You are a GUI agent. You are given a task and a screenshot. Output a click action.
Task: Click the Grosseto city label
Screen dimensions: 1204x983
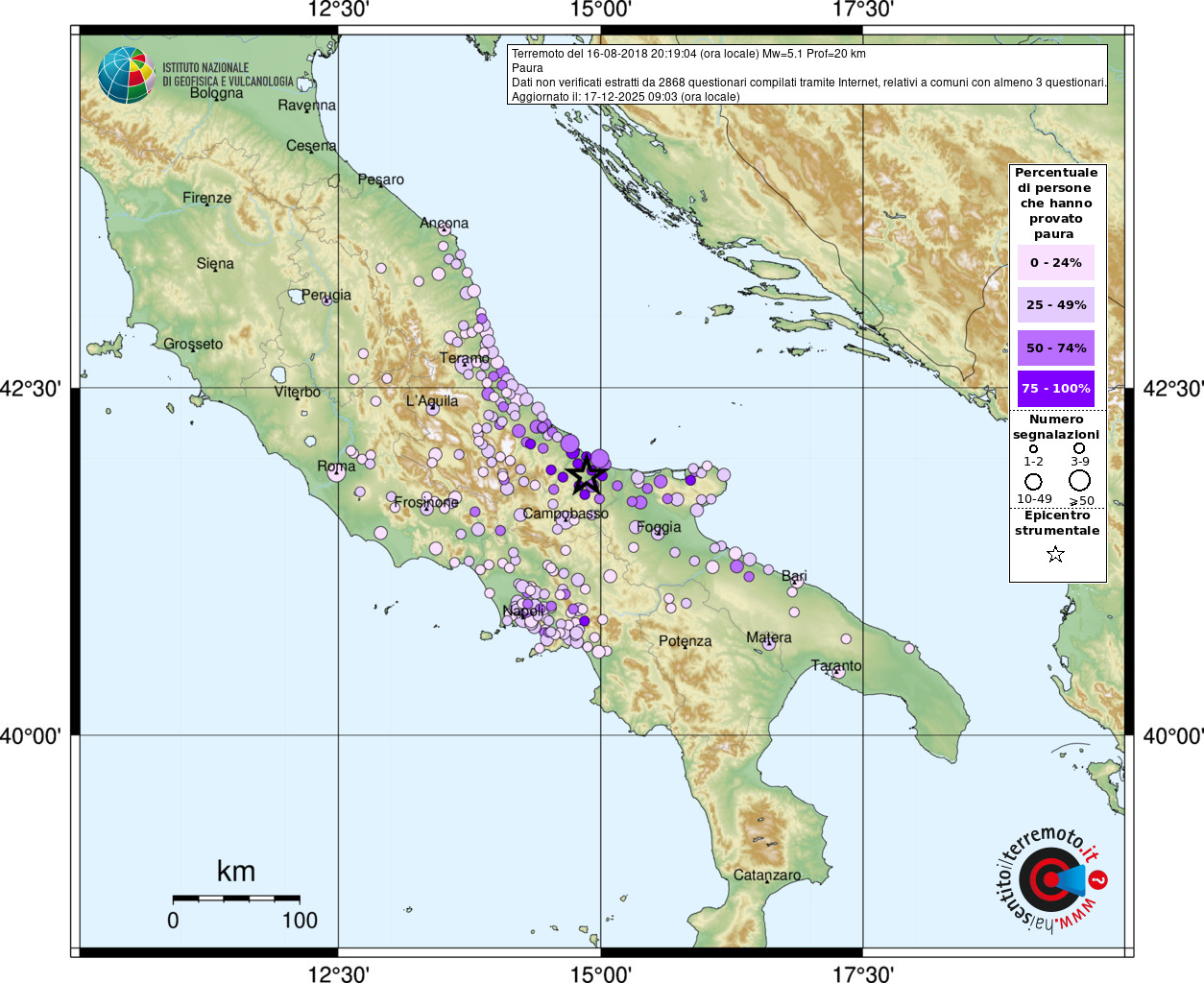[193, 344]
